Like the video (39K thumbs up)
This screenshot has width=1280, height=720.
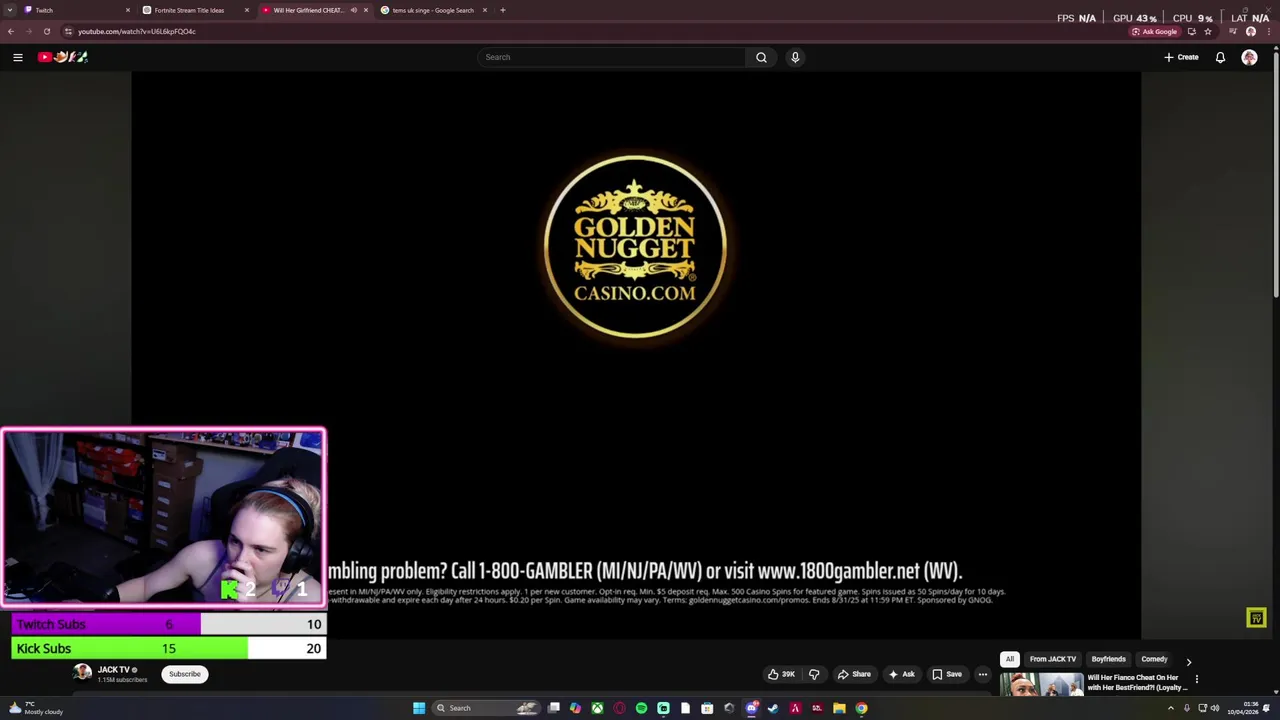point(781,674)
